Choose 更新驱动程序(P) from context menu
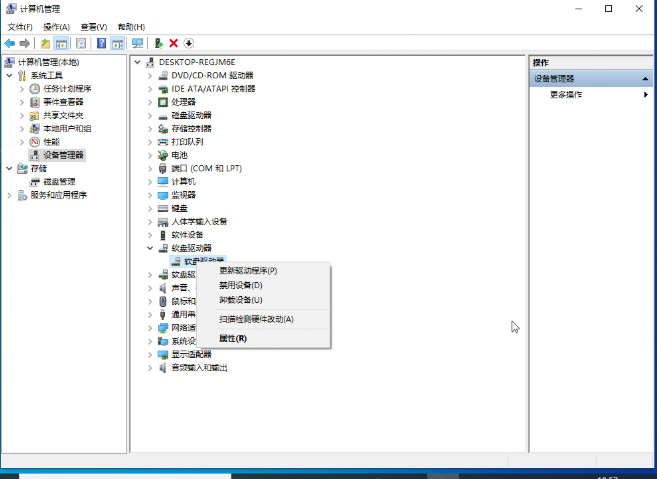The width and height of the screenshot is (657, 479). click(248, 270)
